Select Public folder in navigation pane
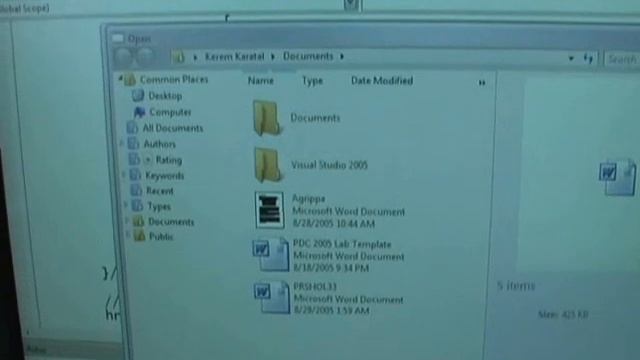The width and height of the screenshot is (640, 360). [161, 237]
